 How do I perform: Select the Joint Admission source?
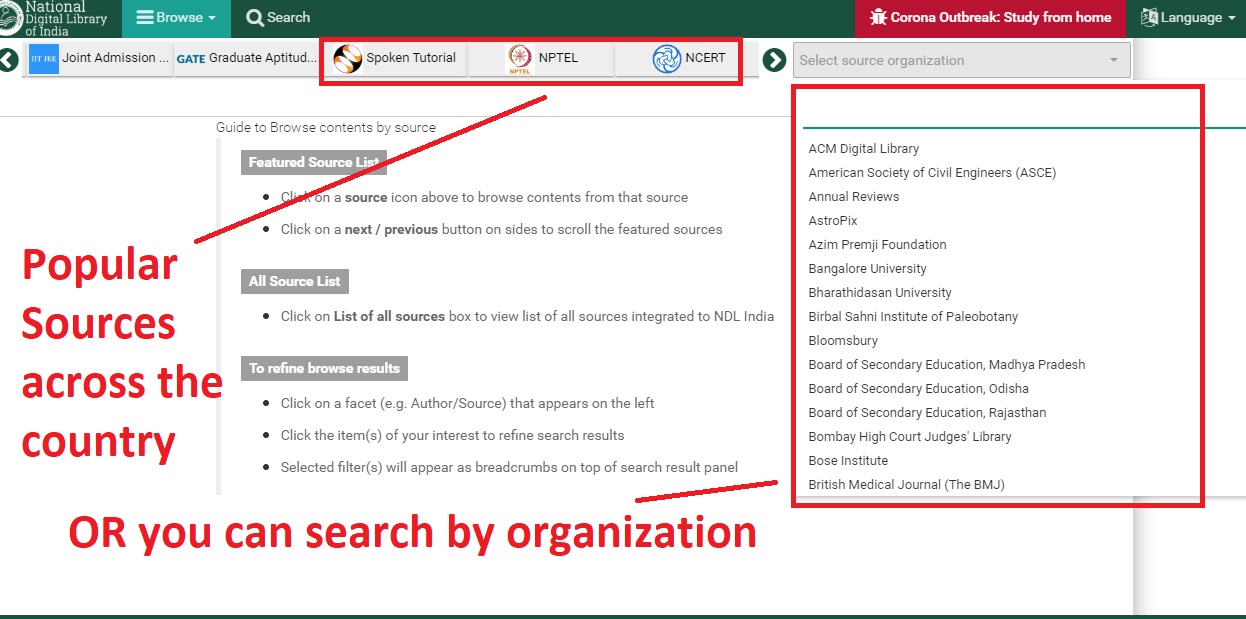pyautogui.click(x=99, y=59)
